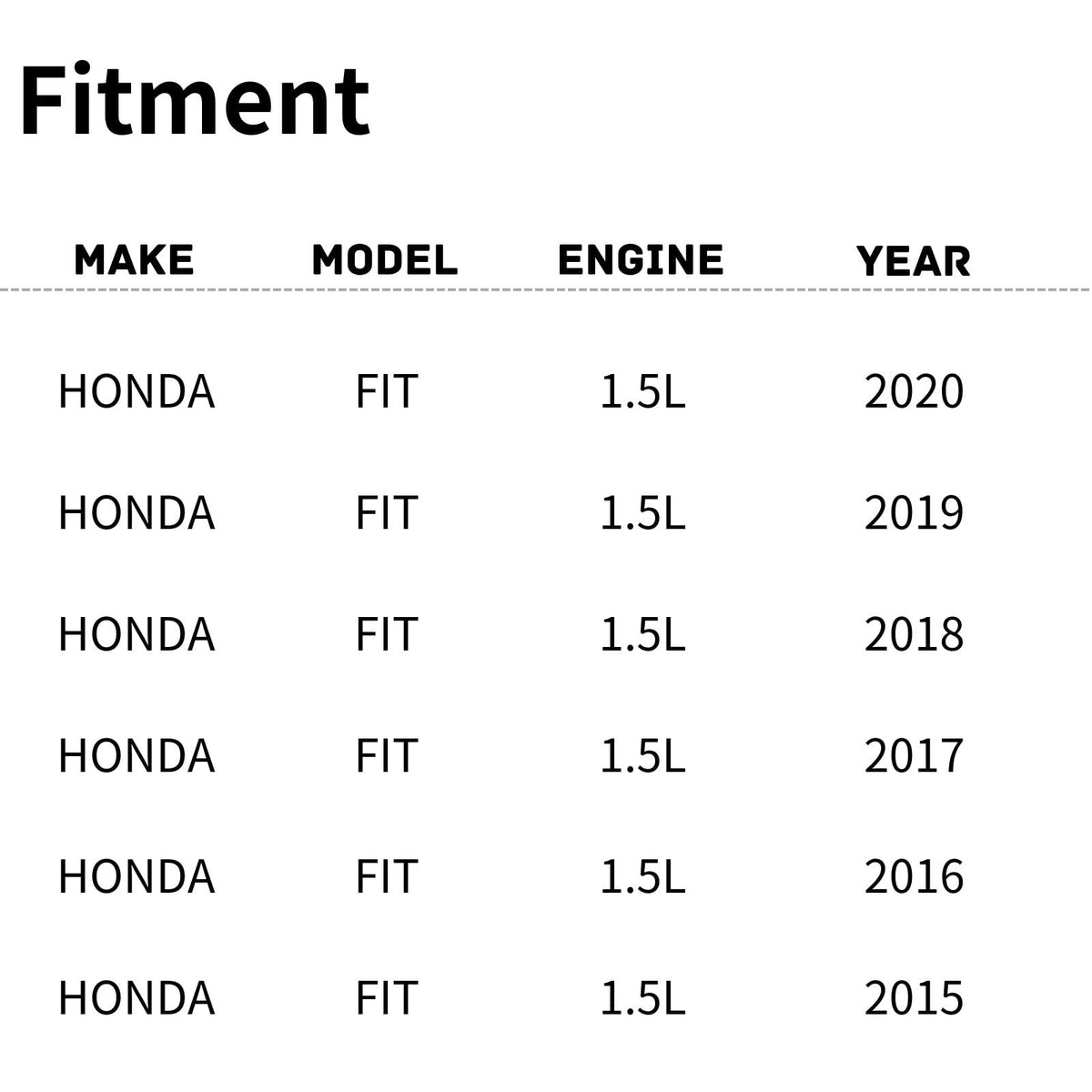Click HONDA in the 2018 row

136,634
